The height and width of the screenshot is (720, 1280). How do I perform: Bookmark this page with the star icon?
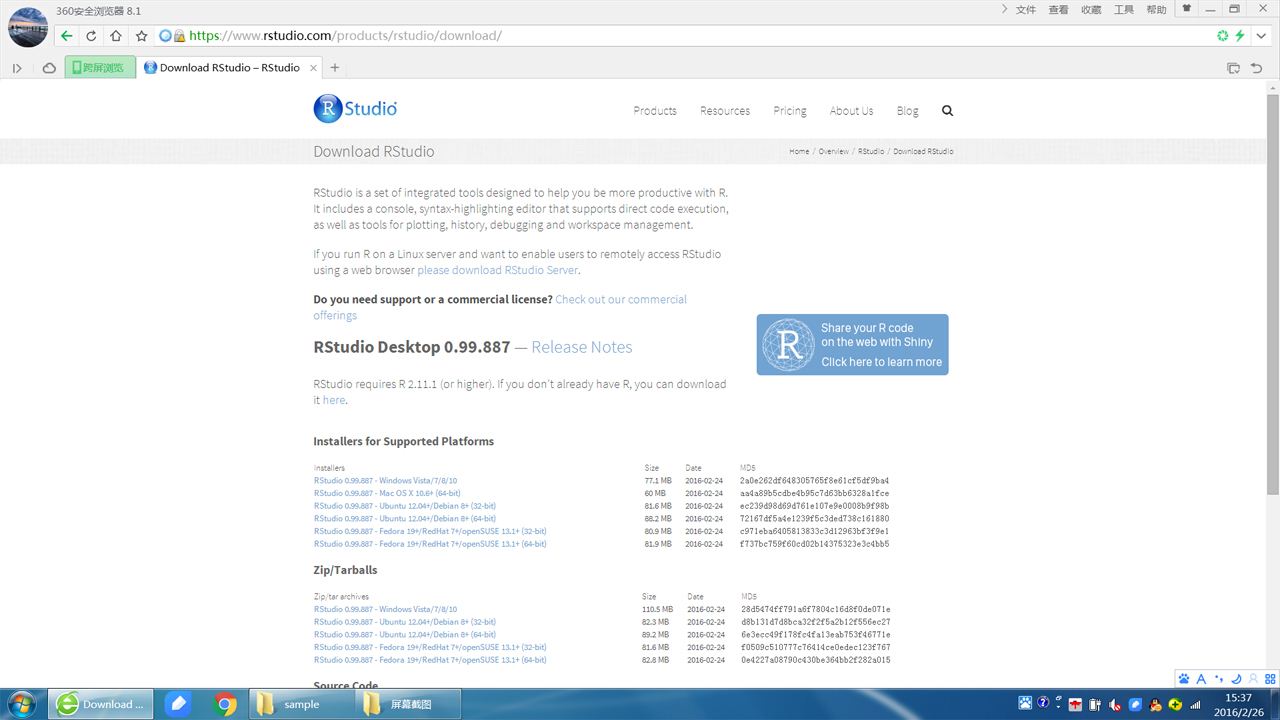pos(142,36)
